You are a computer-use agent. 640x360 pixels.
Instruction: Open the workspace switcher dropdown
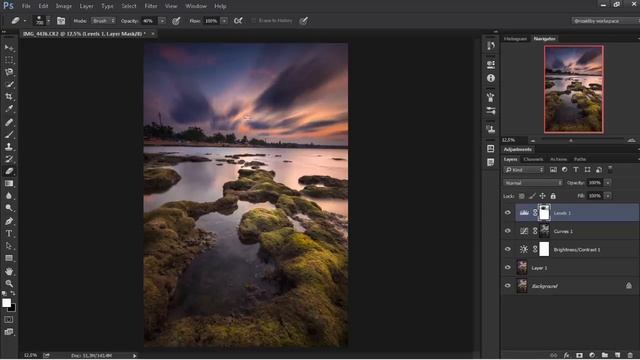606,21
